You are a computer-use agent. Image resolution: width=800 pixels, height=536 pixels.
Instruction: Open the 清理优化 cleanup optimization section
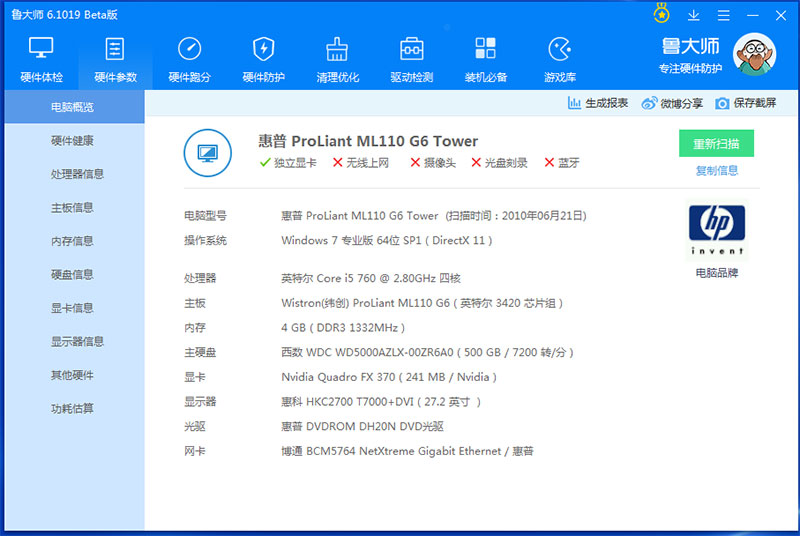[x=337, y=60]
